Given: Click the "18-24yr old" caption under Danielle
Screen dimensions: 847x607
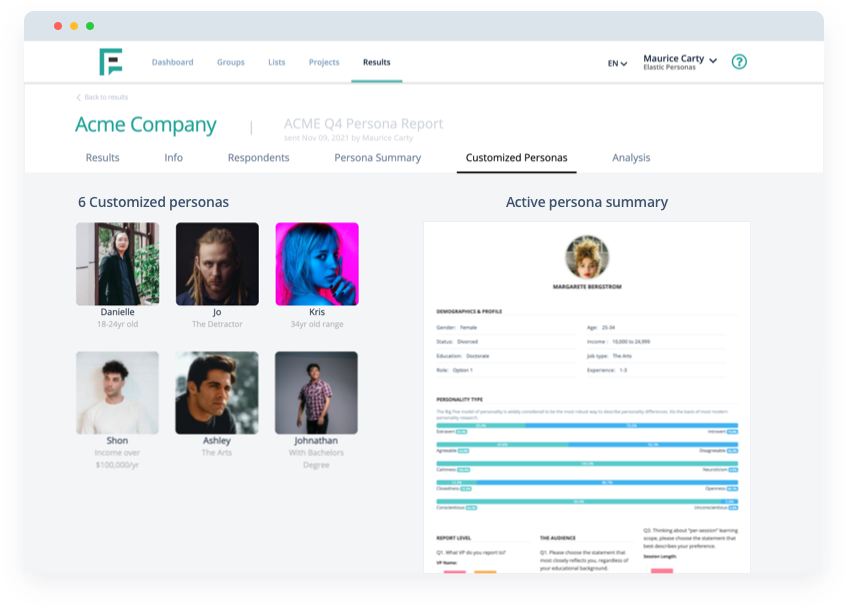Looking at the screenshot, I should 117,324.
